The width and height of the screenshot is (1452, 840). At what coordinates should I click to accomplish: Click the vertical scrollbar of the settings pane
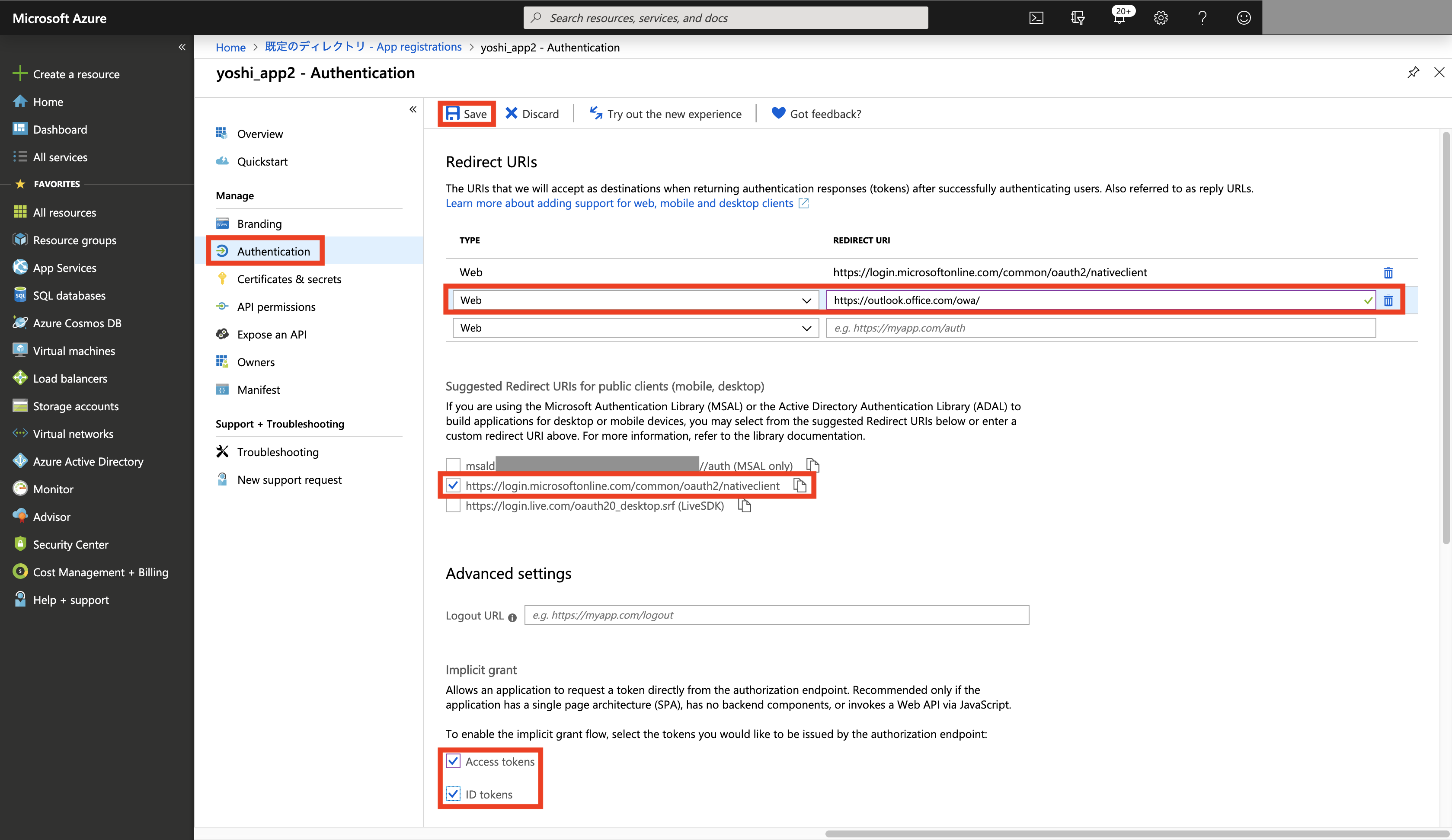tap(1445, 338)
